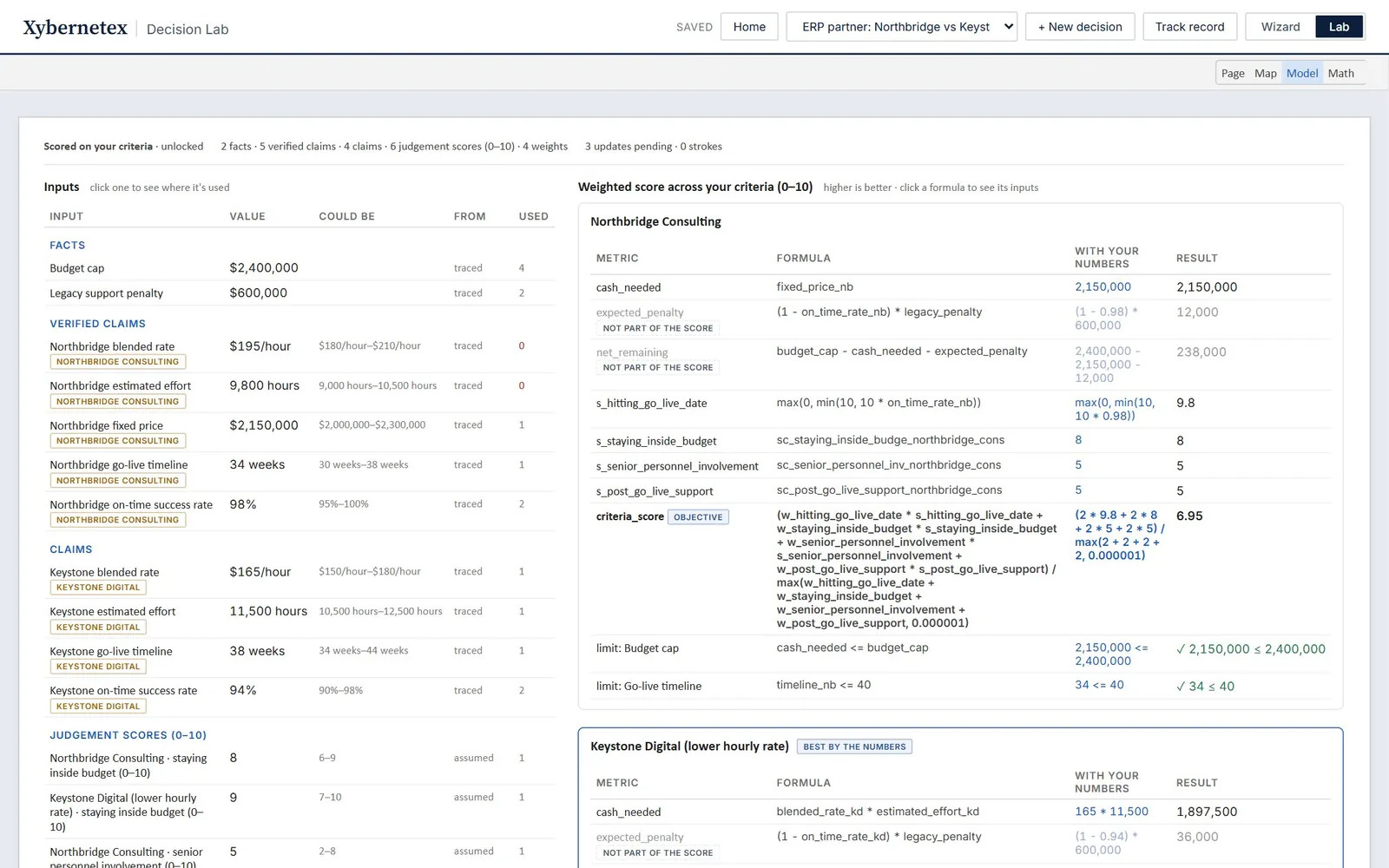Click the budget_cap minus cash_needed formula
Screen dimensions: 1389x868
[x=902, y=351]
